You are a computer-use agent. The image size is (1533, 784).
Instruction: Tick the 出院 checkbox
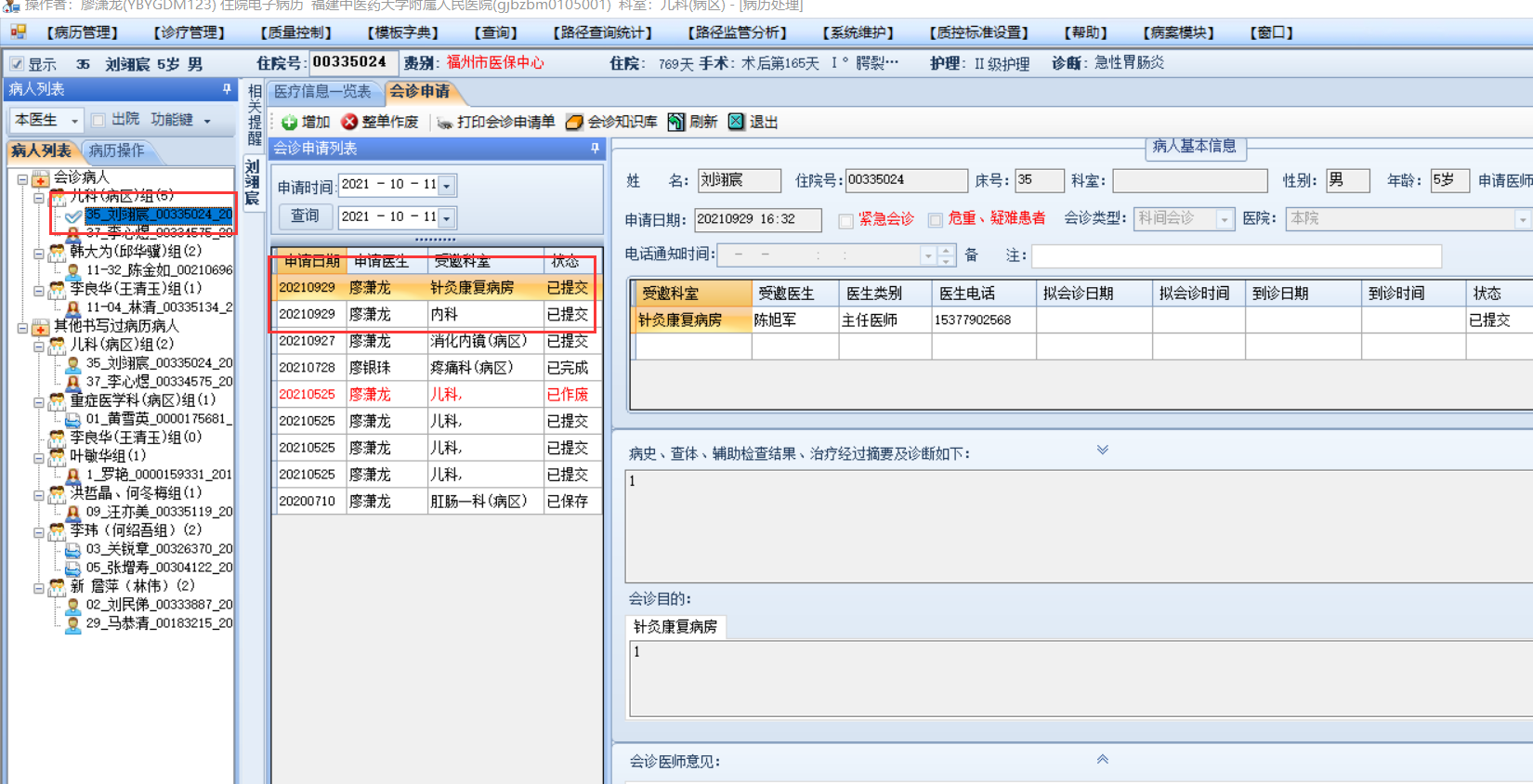click(x=98, y=120)
